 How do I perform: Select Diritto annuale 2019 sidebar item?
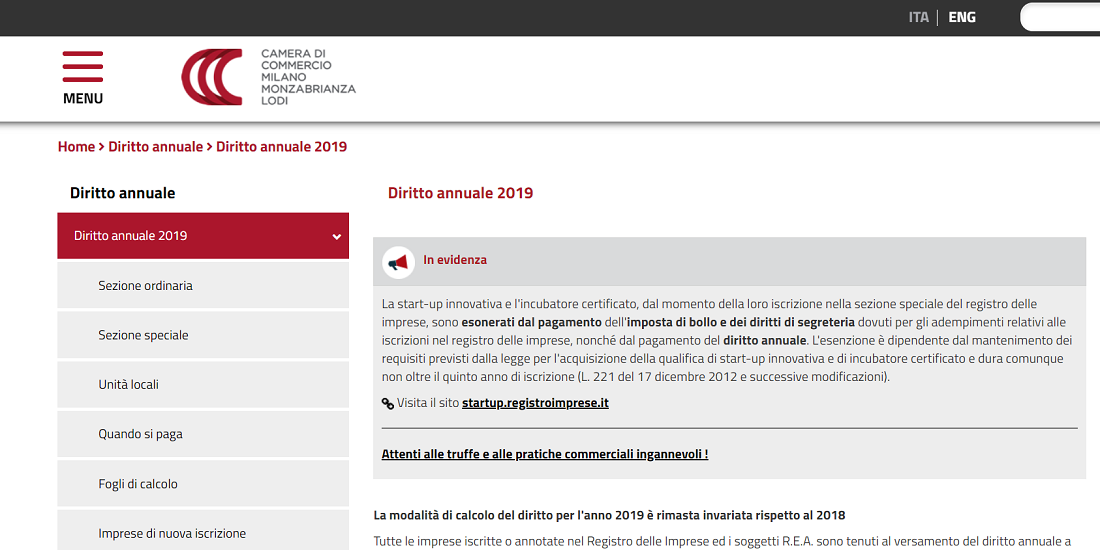pyautogui.click(x=203, y=236)
